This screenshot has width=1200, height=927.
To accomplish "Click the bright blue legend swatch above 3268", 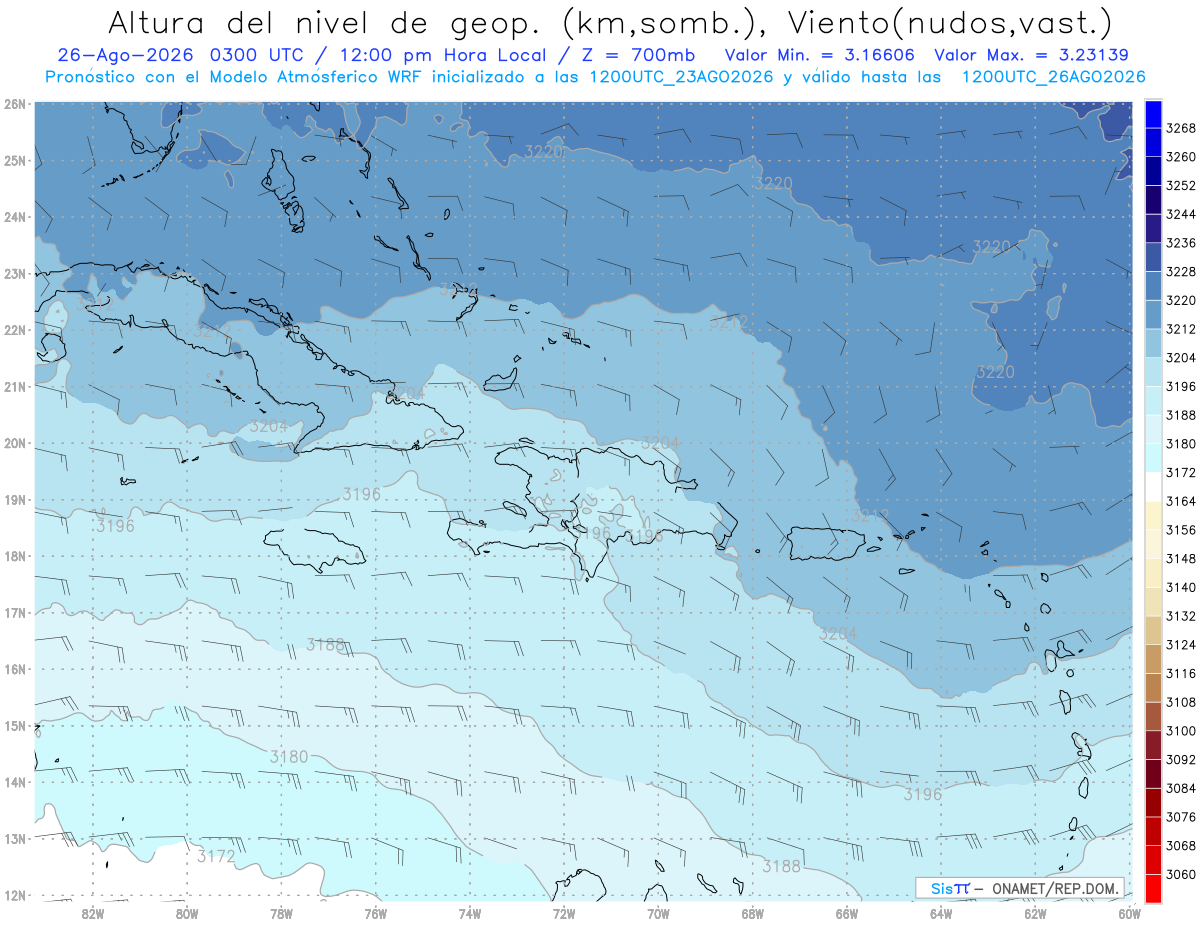I will (1153, 114).
